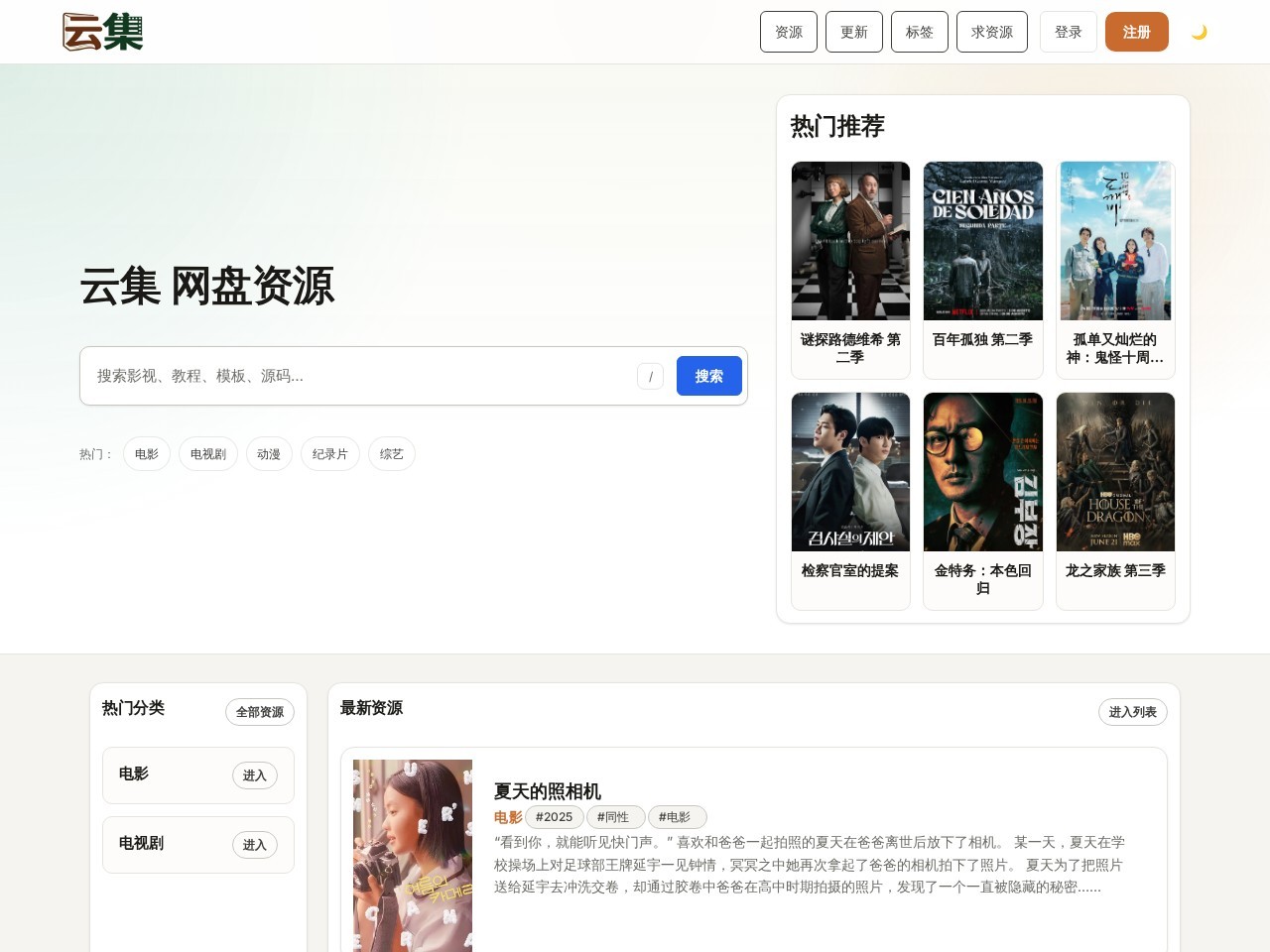The width and height of the screenshot is (1270, 952).
Task: Open the 金特务:本色回归 poster
Action: click(x=983, y=472)
